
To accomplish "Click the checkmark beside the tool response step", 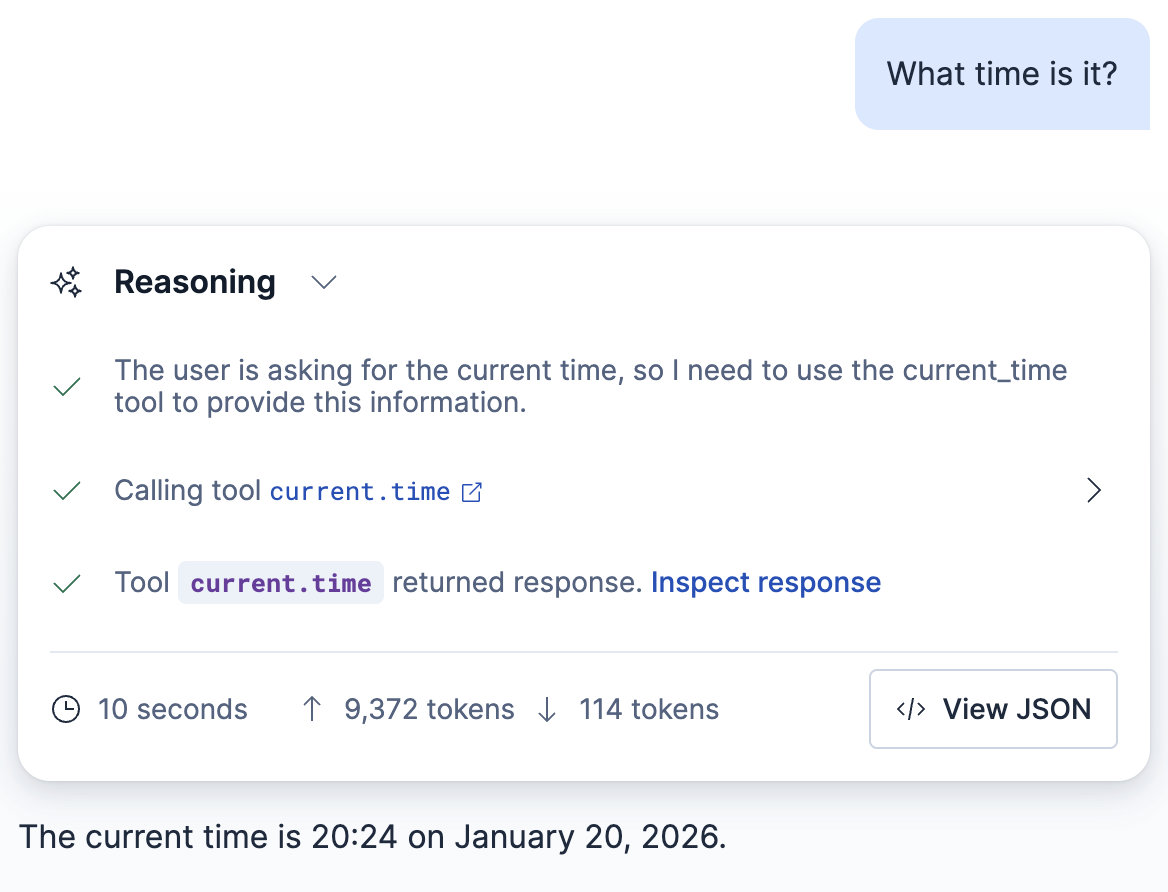I will coord(66,582).
